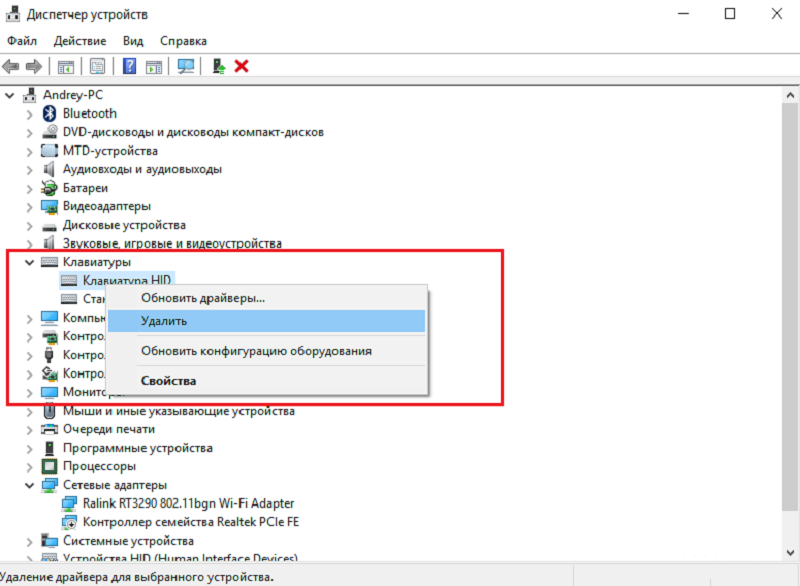Image resolution: width=800 pixels, height=586 pixels.
Task: Click the scrollbar up arrow
Action: pyautogui.click(x=790, y=95)
